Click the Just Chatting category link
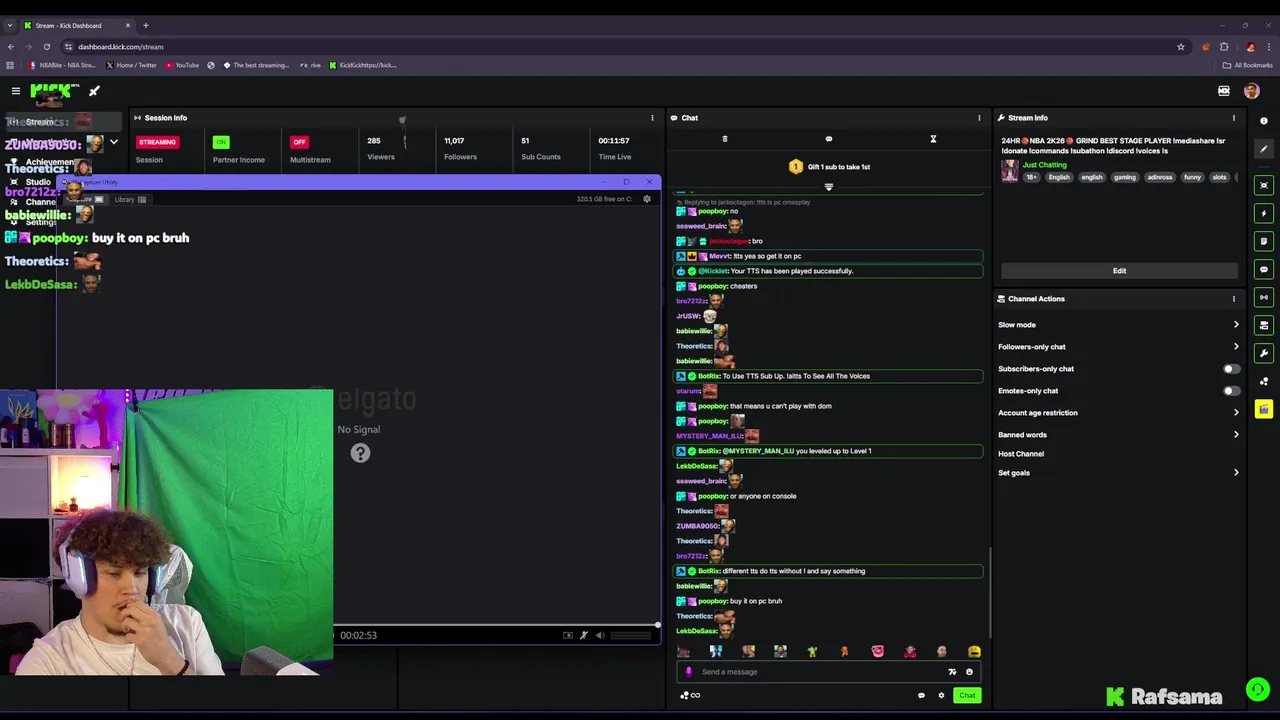The height and width of the screenshot is (720, 1280). click(x=1044, y=165)
